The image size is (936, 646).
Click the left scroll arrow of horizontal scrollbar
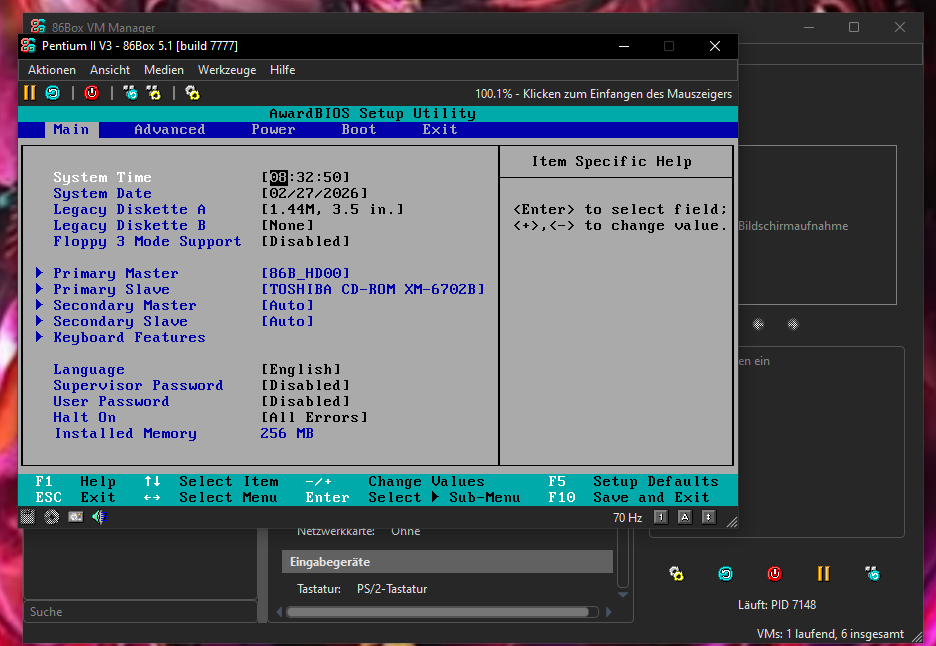(279, 612)
